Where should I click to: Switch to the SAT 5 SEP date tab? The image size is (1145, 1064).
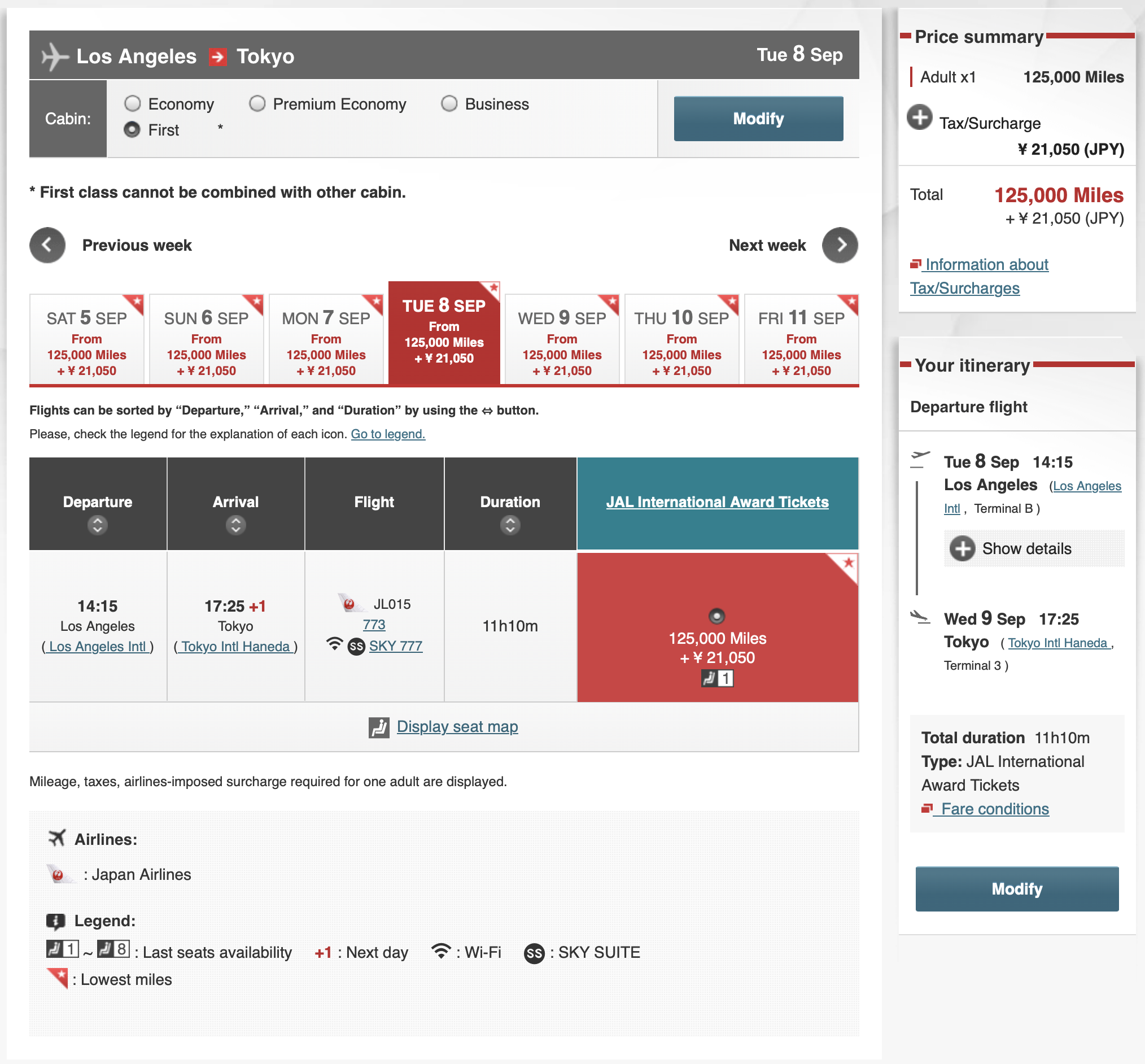86,339
